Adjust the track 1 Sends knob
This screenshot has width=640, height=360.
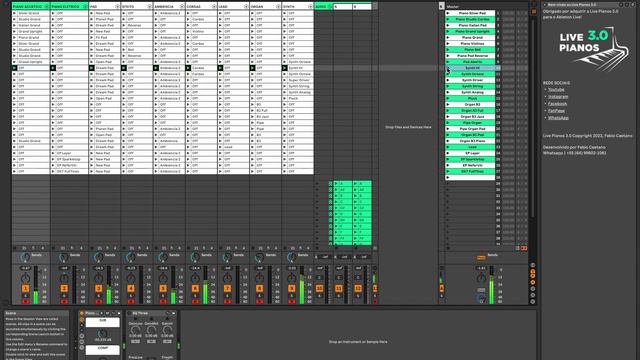click(25, 257)
